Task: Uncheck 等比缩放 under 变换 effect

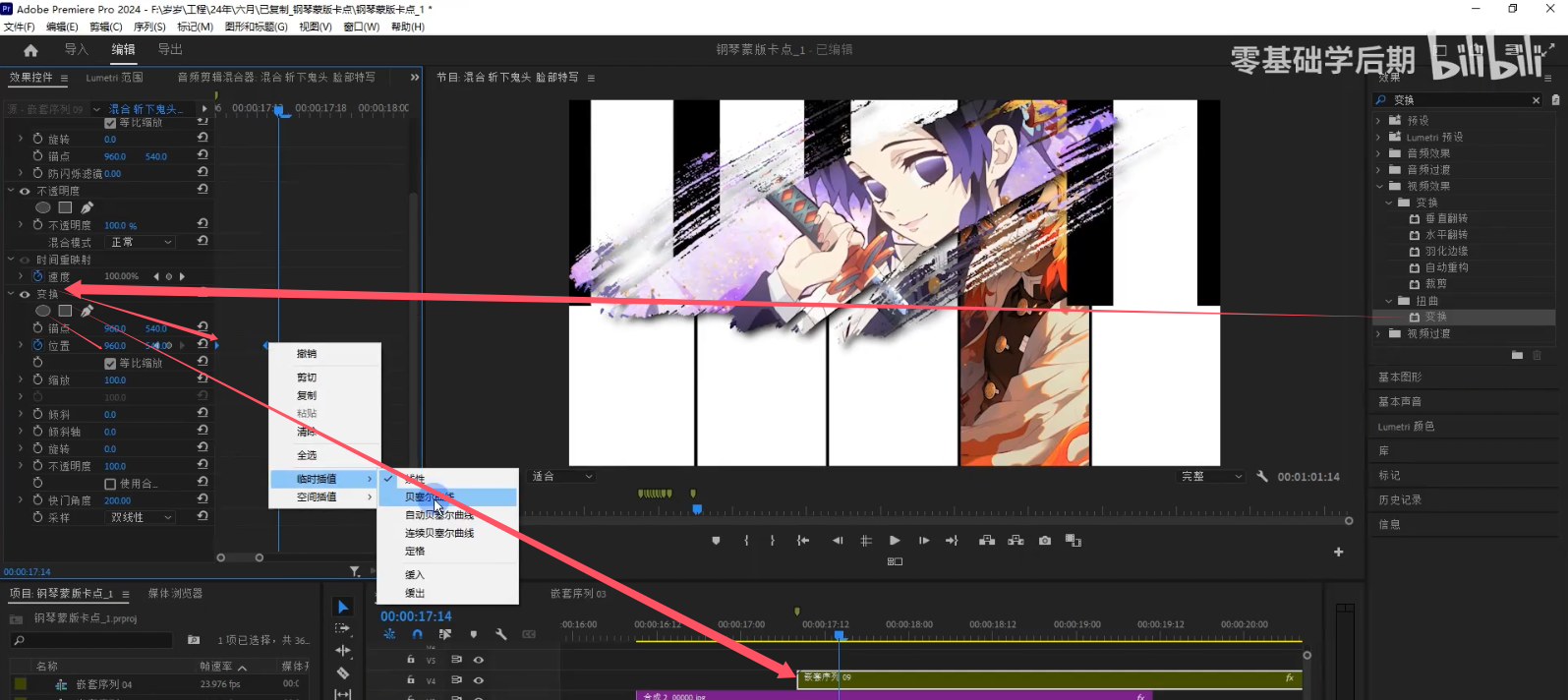Action: click(110, 363)
